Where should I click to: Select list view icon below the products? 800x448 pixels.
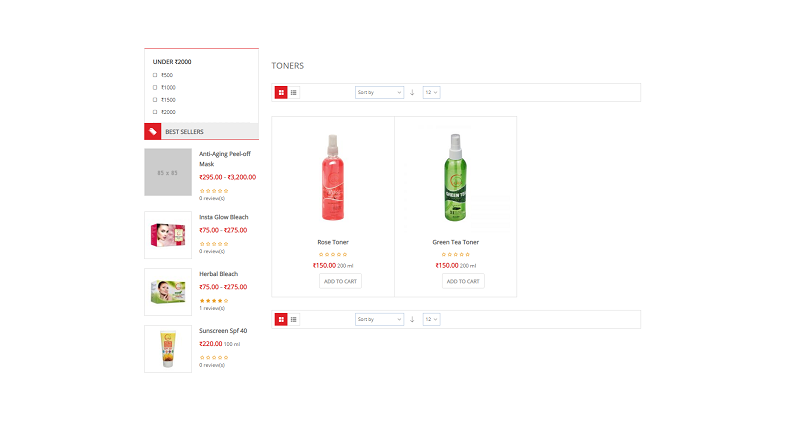(x=293, y=319)
